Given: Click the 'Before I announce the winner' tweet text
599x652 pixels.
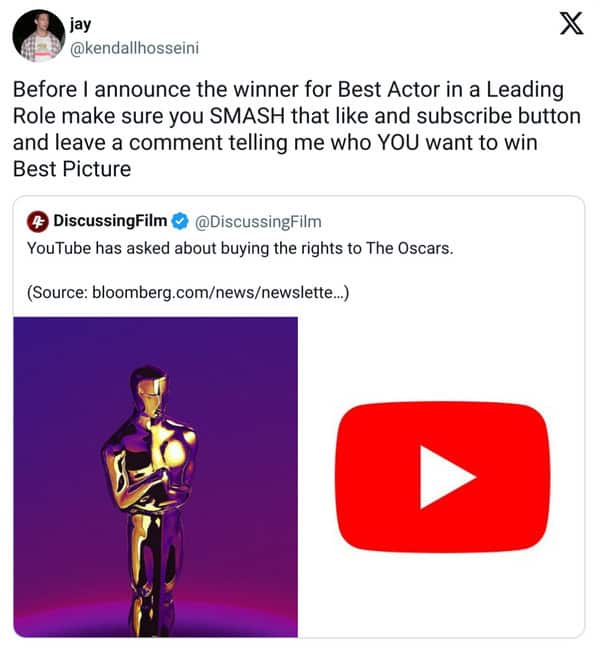Looking at the screenshot, I should click(x=297, y=129).
